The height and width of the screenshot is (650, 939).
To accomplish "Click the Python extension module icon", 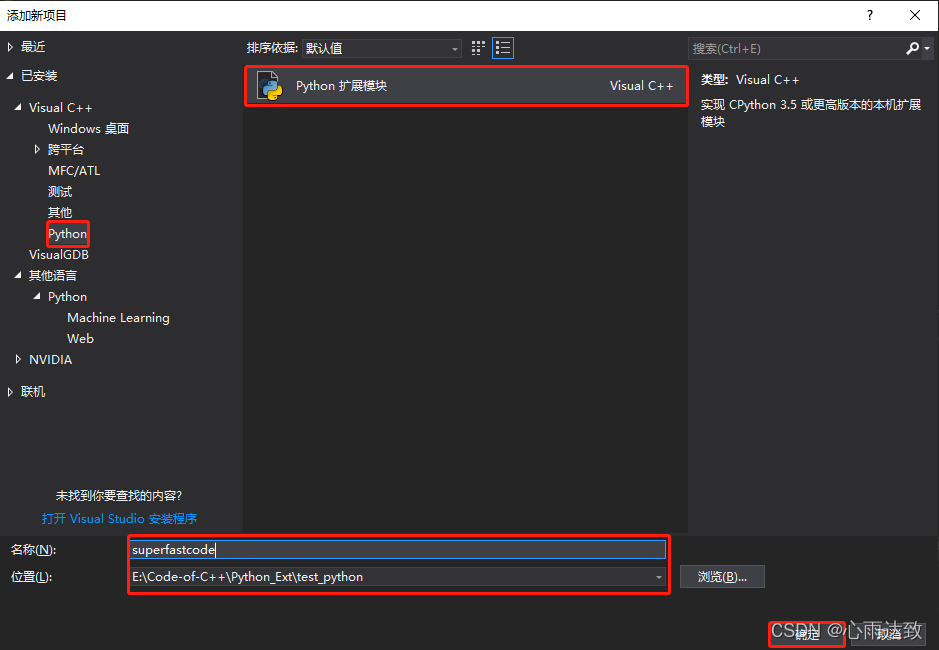I will click(x=269, y=86).
